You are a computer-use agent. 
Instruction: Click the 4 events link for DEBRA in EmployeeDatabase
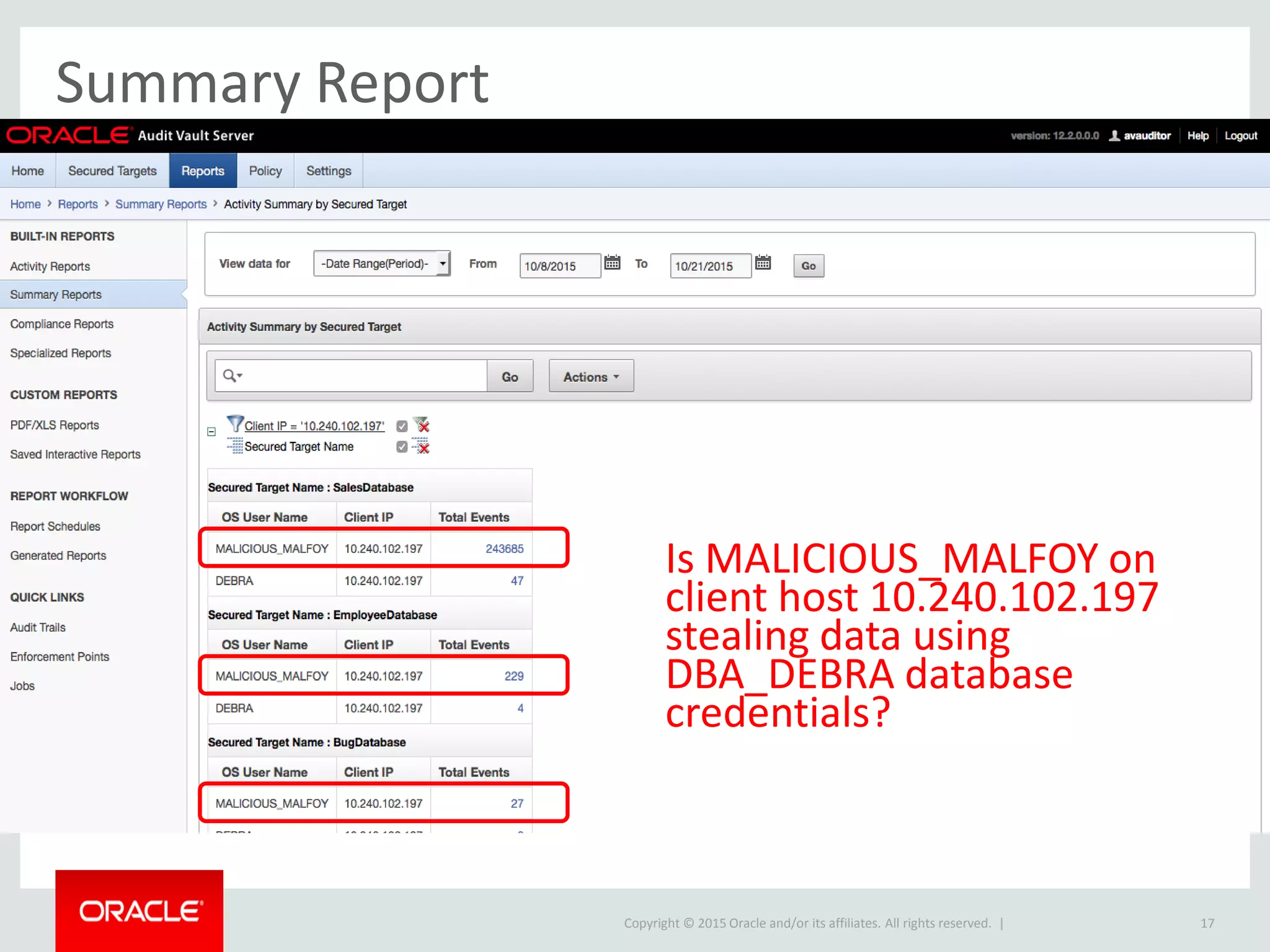[520, 708]
